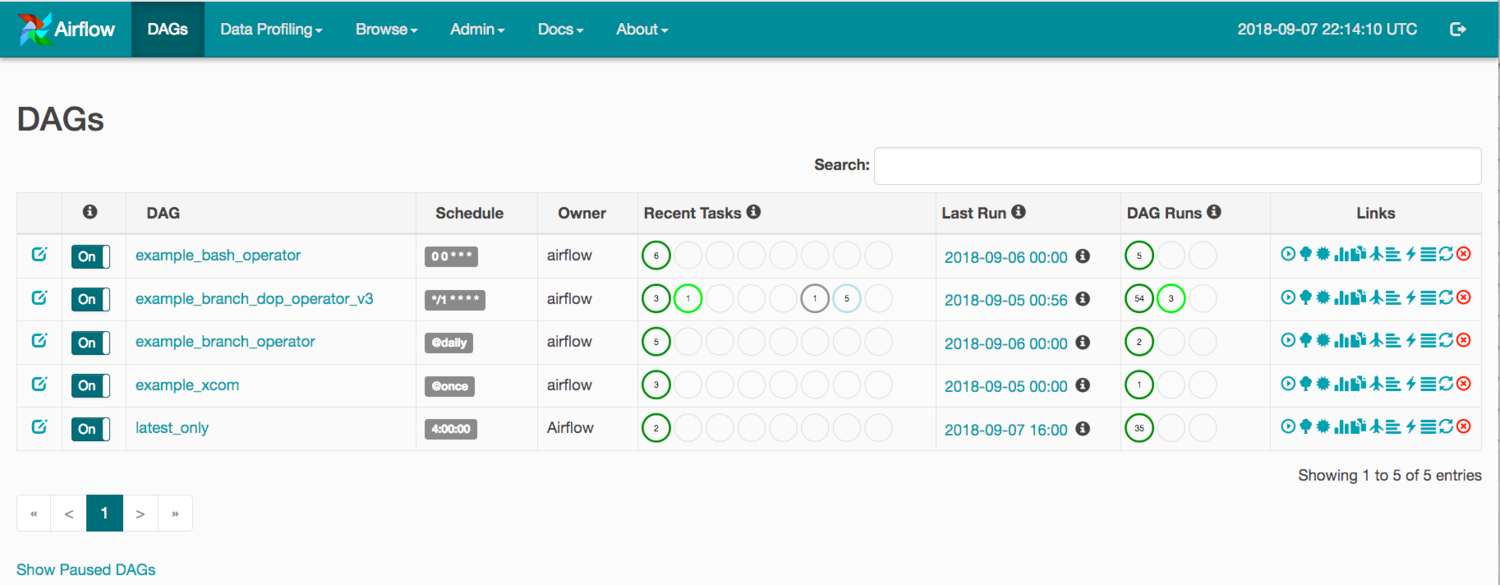The width and height of the screenshot is (1500, 585).
Task: Click the logout icon in navbar
Action: tap(1458, 29)
